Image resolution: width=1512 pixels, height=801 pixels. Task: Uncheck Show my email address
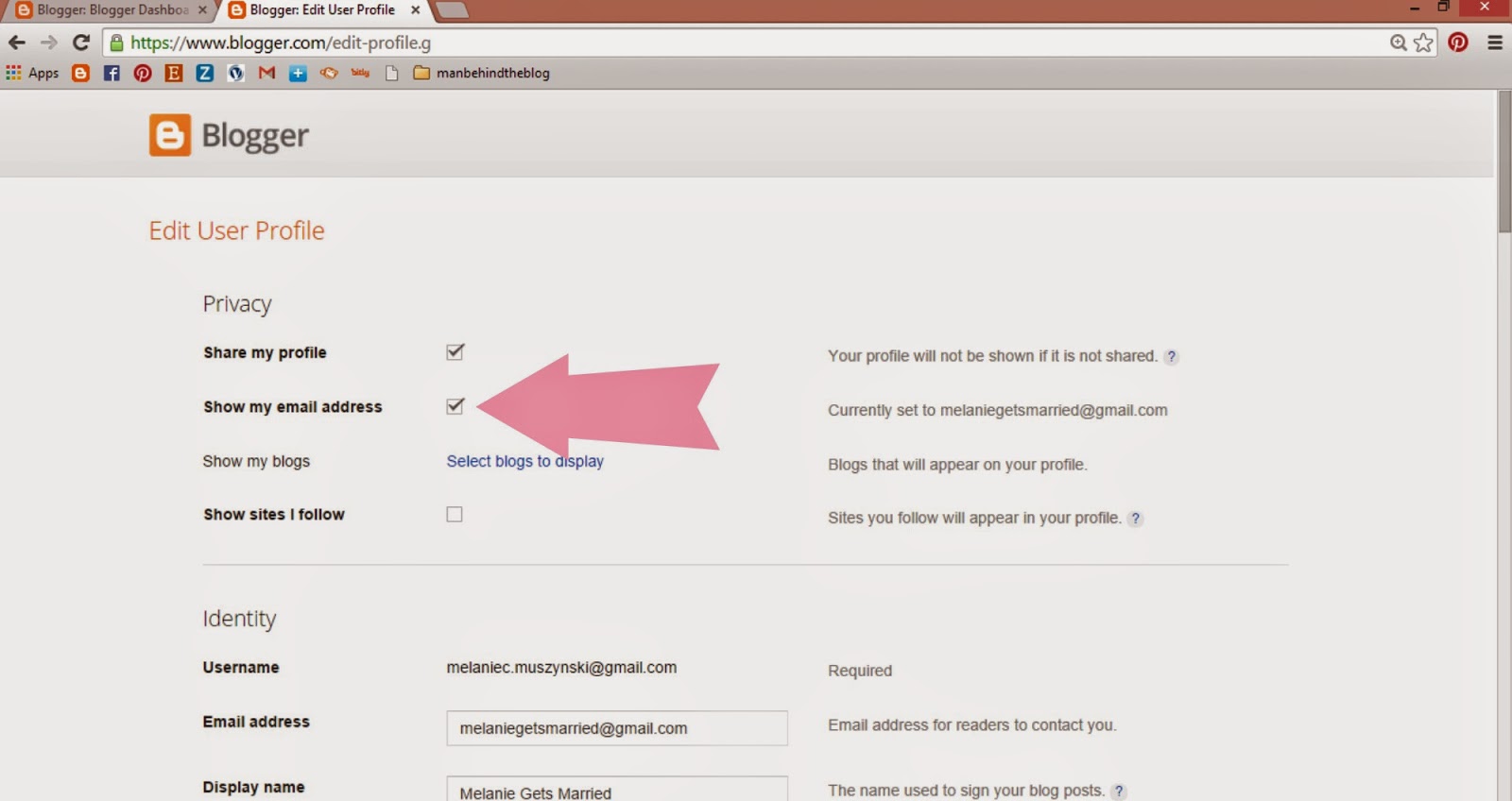click(x=455, y=406)
